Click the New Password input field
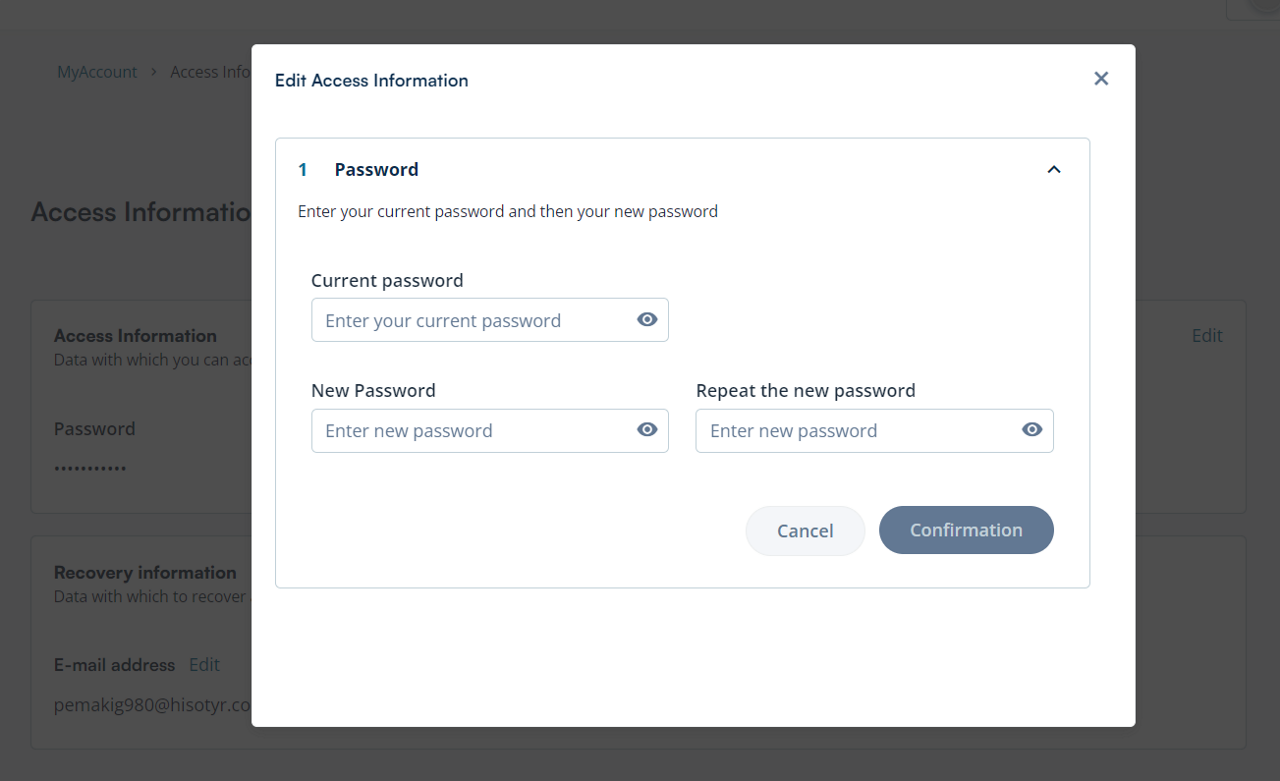 click(x=470, y=431)
